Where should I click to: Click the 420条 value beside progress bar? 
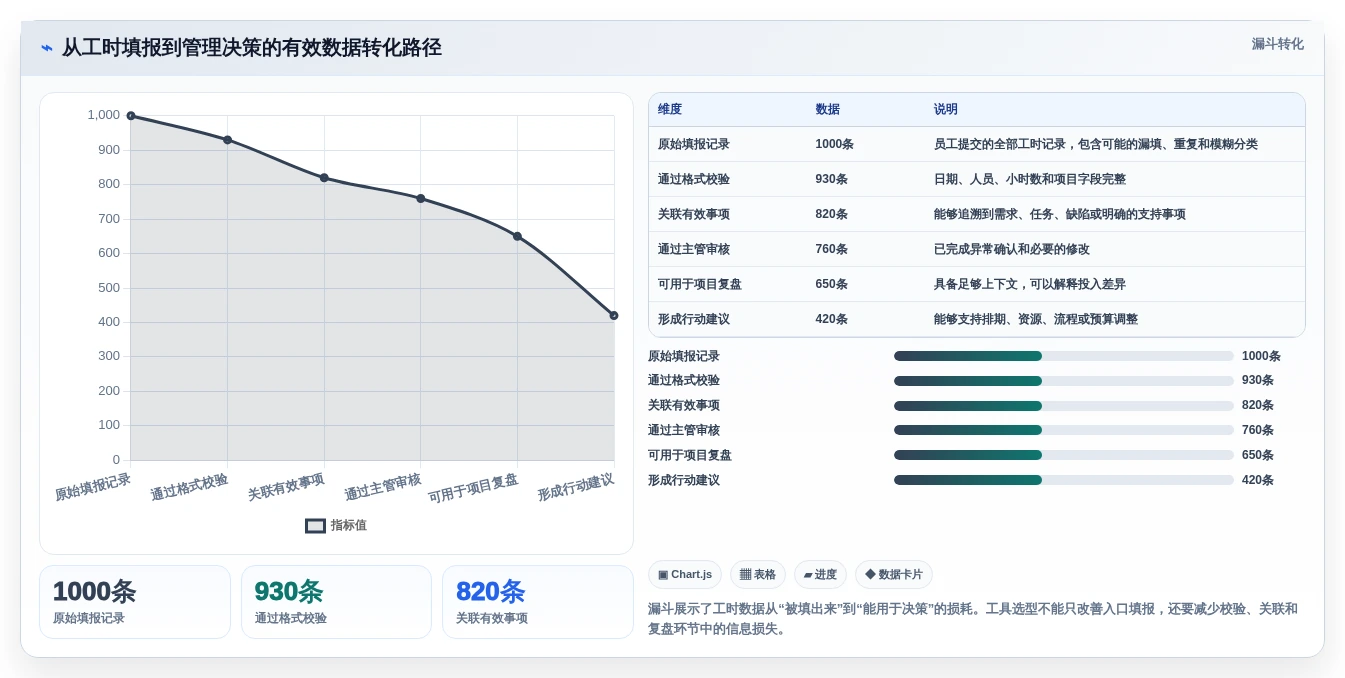click(x=1258, y=480)
